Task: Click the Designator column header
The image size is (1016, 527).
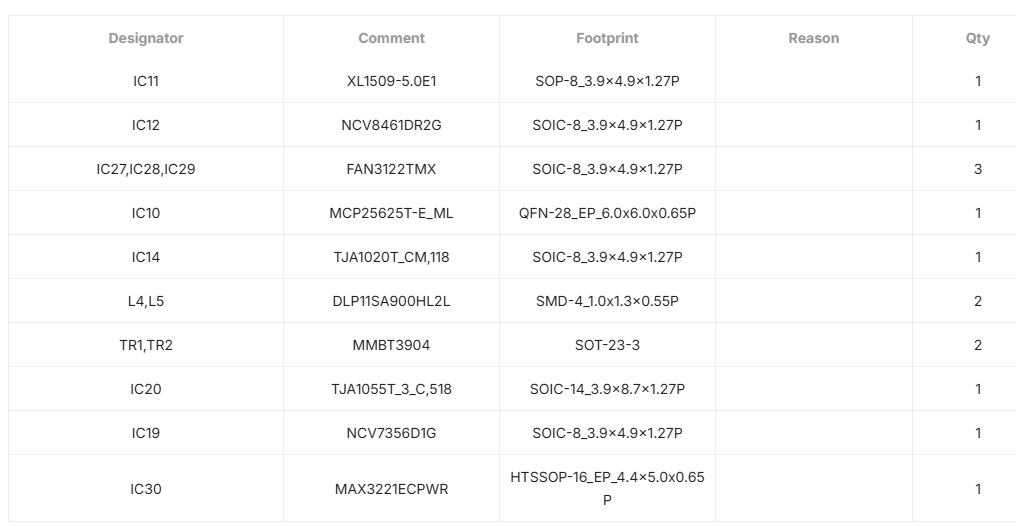Action: coord(146,38)
